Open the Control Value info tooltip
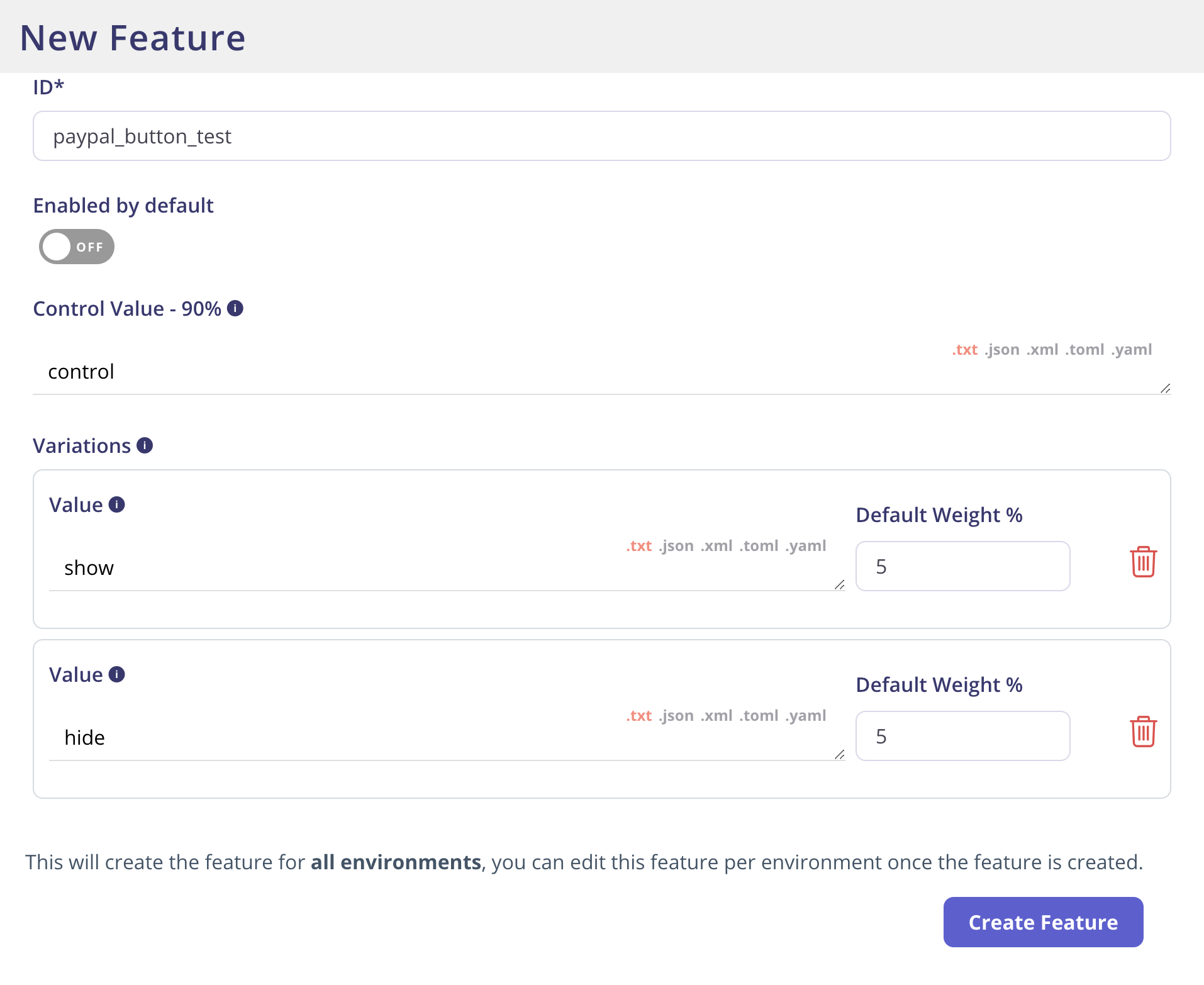Viewport: 1204px width, 985px height. tap(235, 308)
